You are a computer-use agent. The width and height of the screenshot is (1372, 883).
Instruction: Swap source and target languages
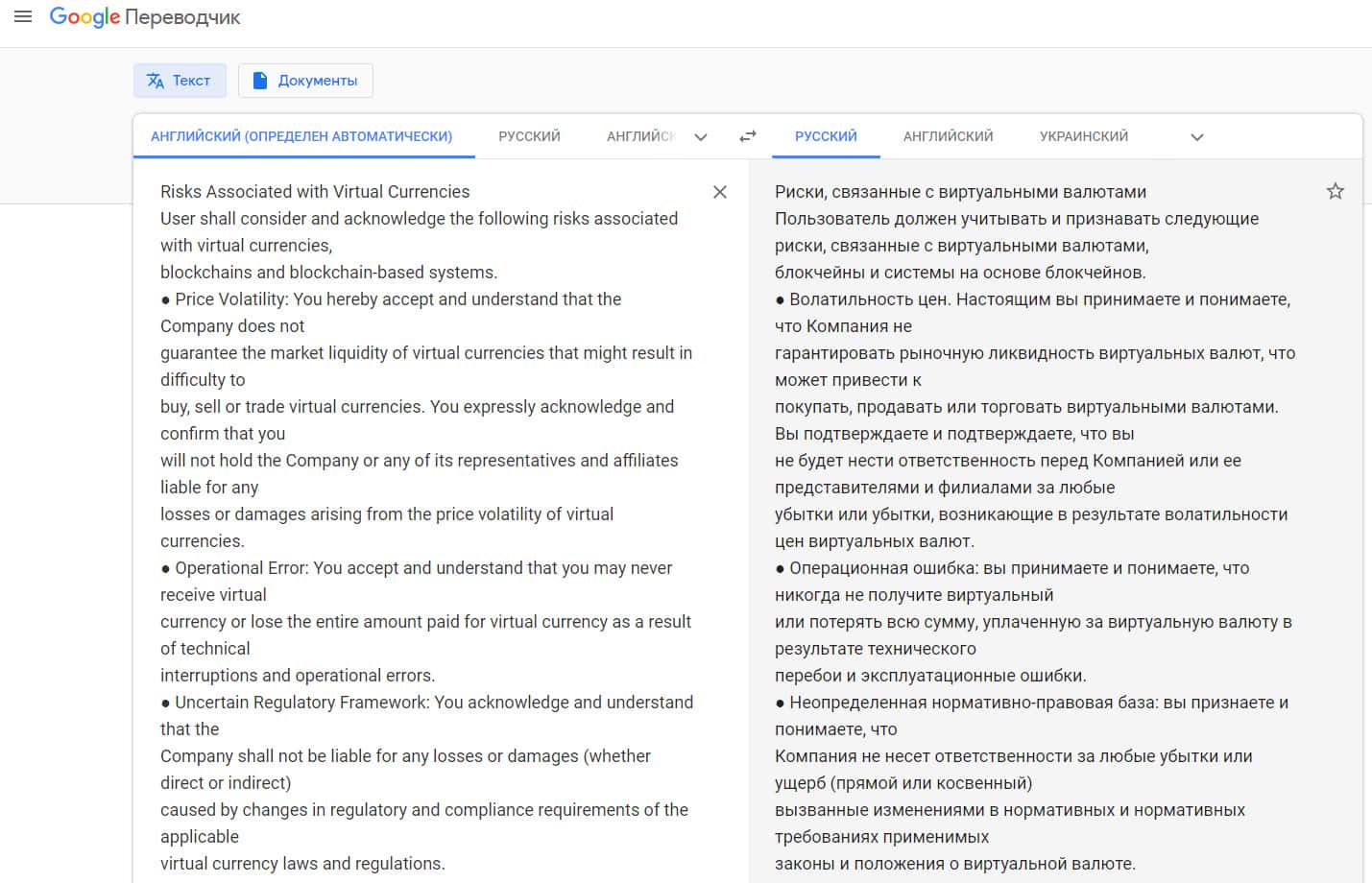coord(748,136)
